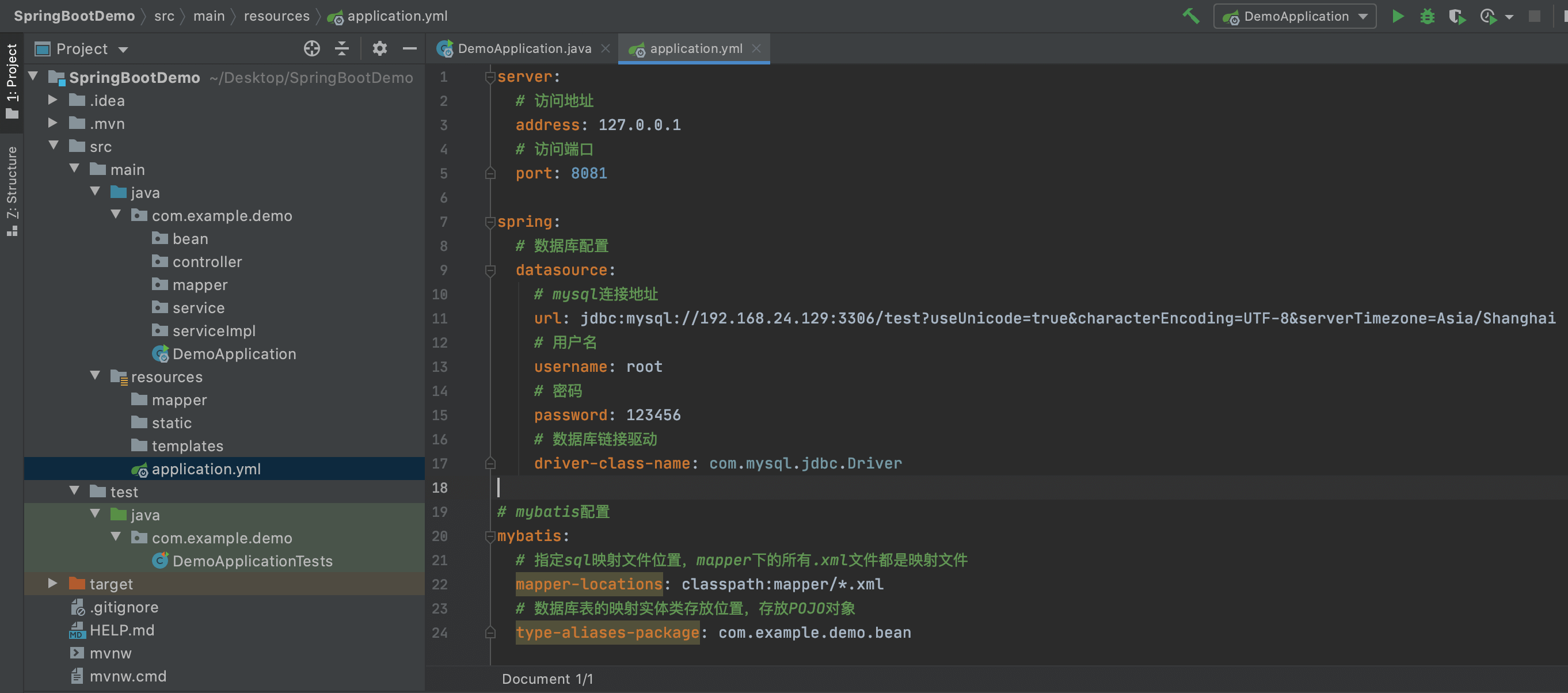
Task: Collapse the test folder arrow
Action: [74, 490]
